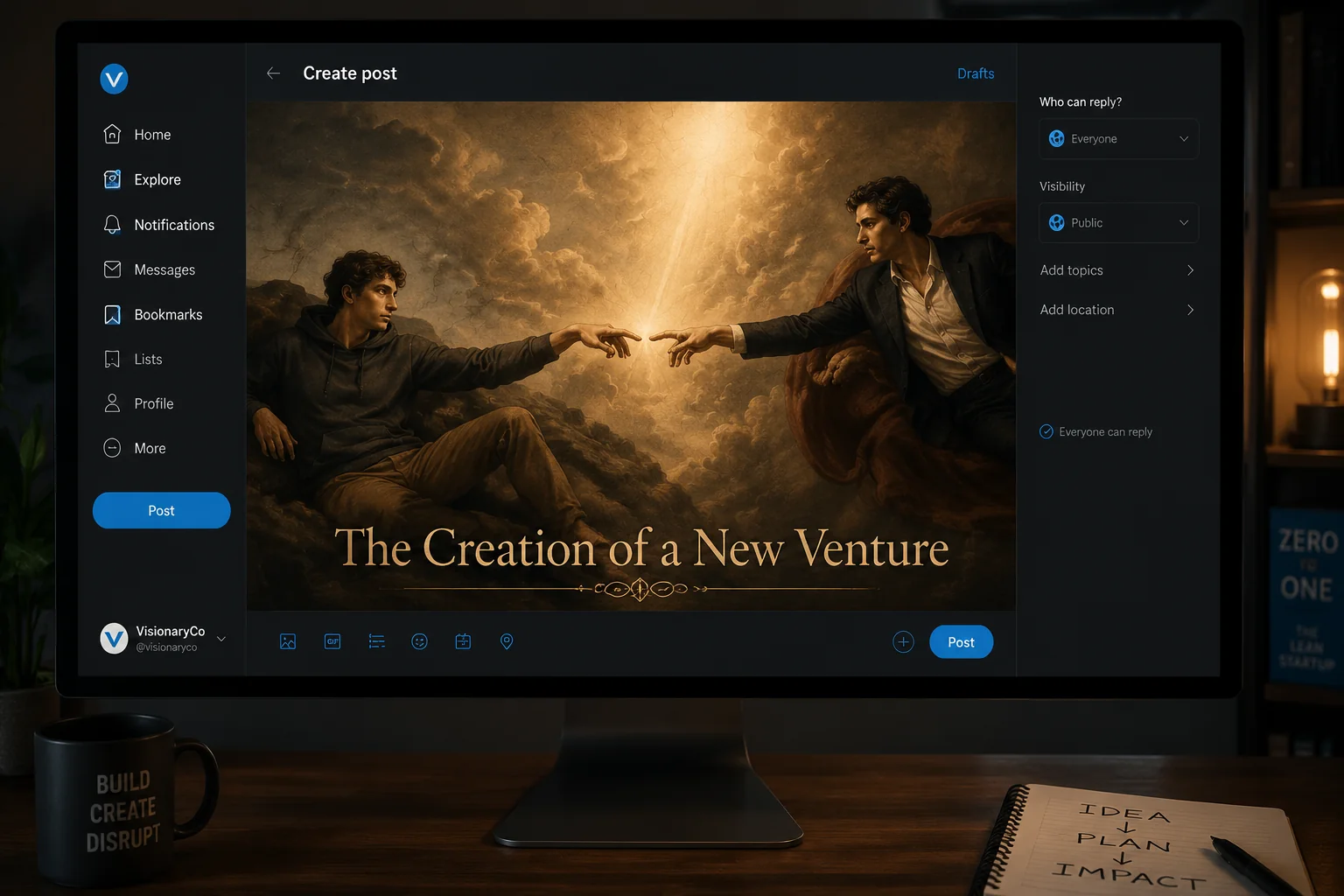Open the emoji picker icon
Image resolution: width=1344 pixels, height=896 pixels.
tap(420, 641)
